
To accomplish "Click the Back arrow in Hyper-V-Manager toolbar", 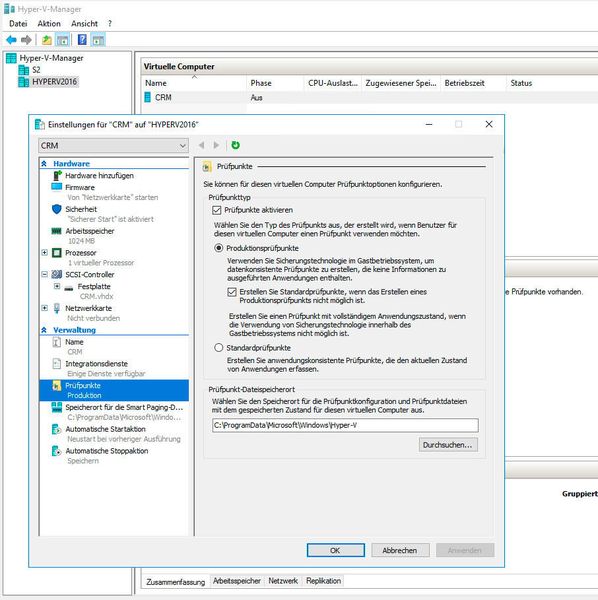I will [x=11, y=40].
